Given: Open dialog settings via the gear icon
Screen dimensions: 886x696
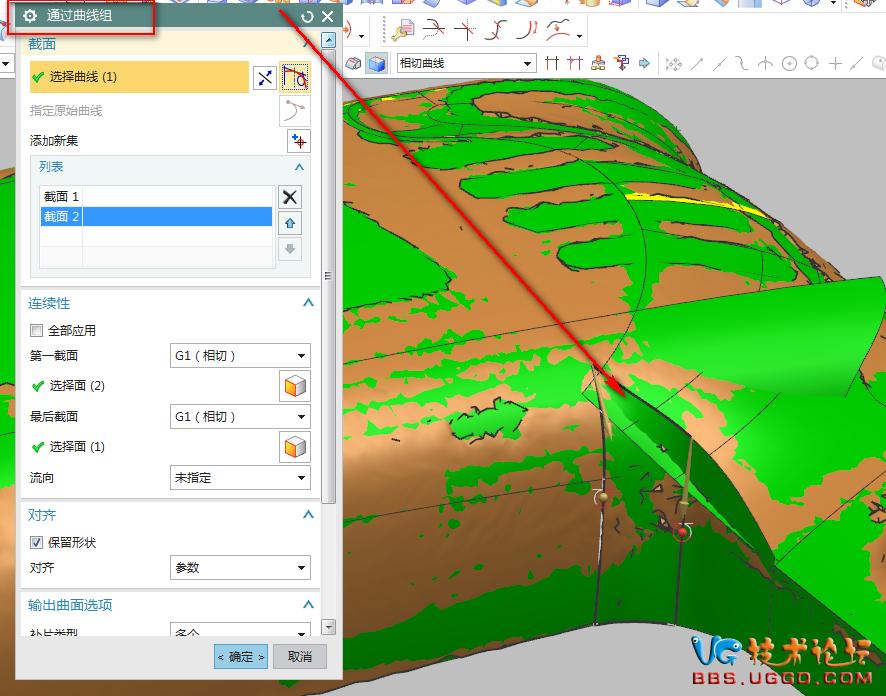Looking at the screenshot, I should (x=30, y=17).
